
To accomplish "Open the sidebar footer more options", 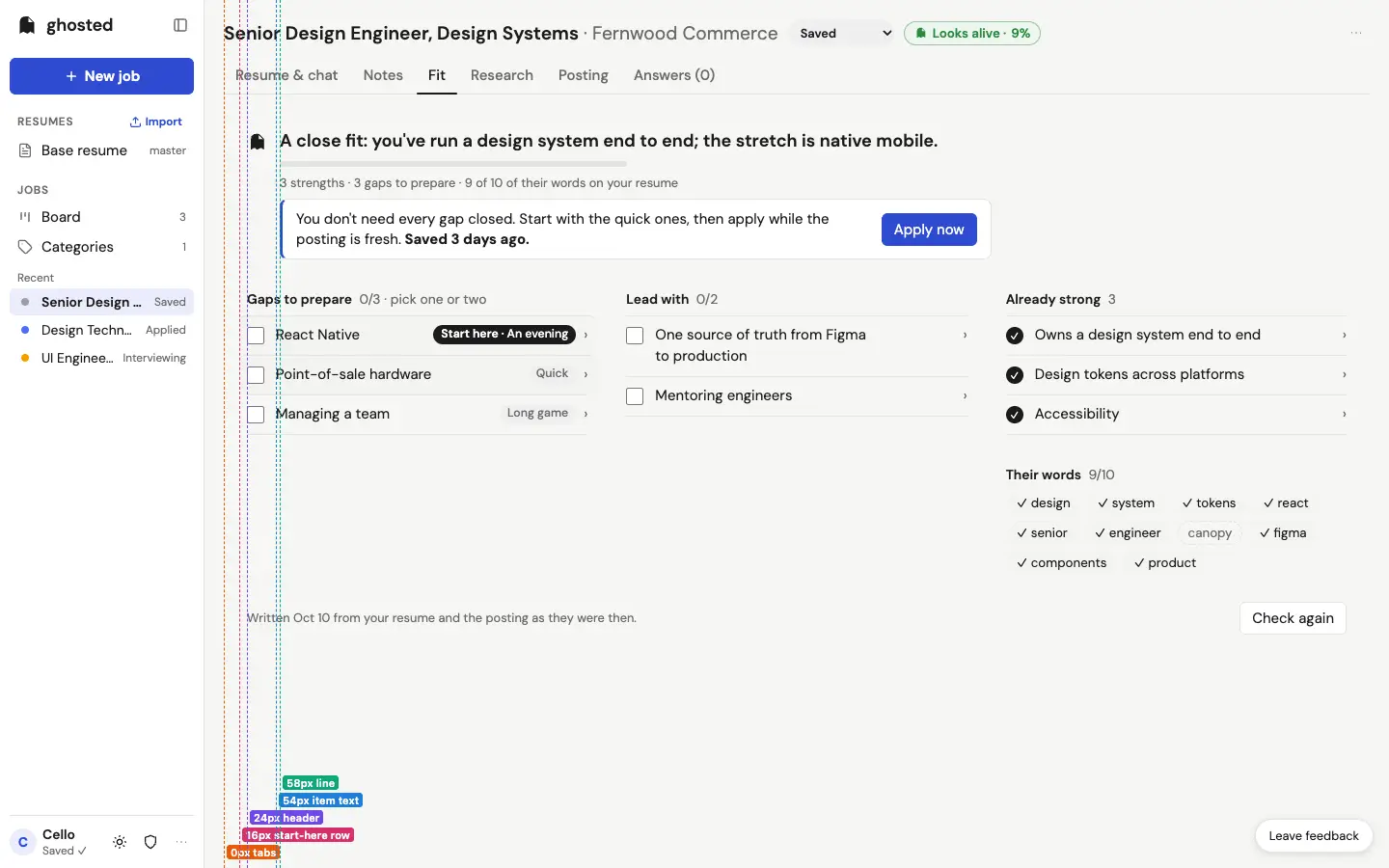I will point(181,842).
